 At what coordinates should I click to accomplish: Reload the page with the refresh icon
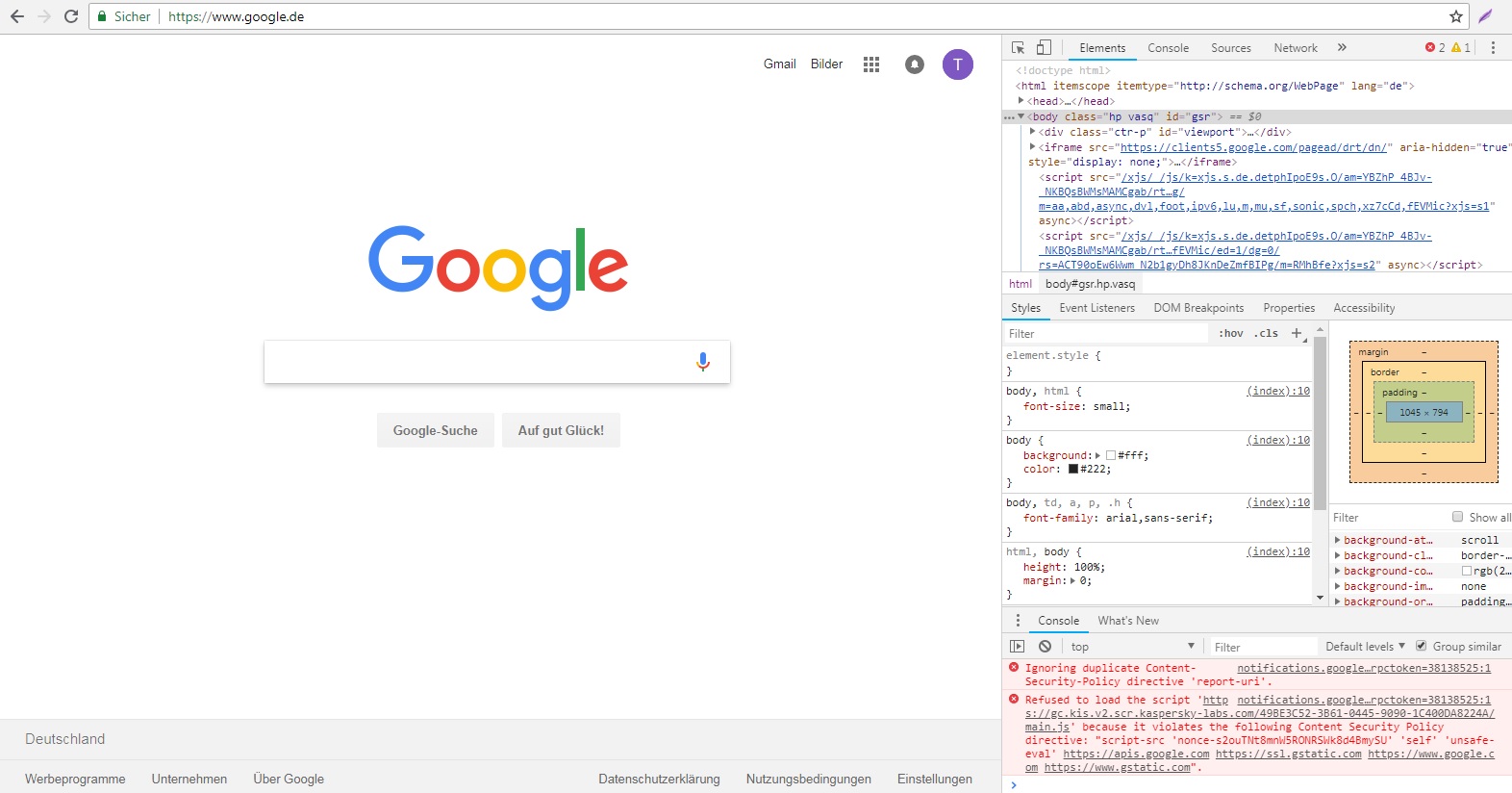(x=71, y=16)
